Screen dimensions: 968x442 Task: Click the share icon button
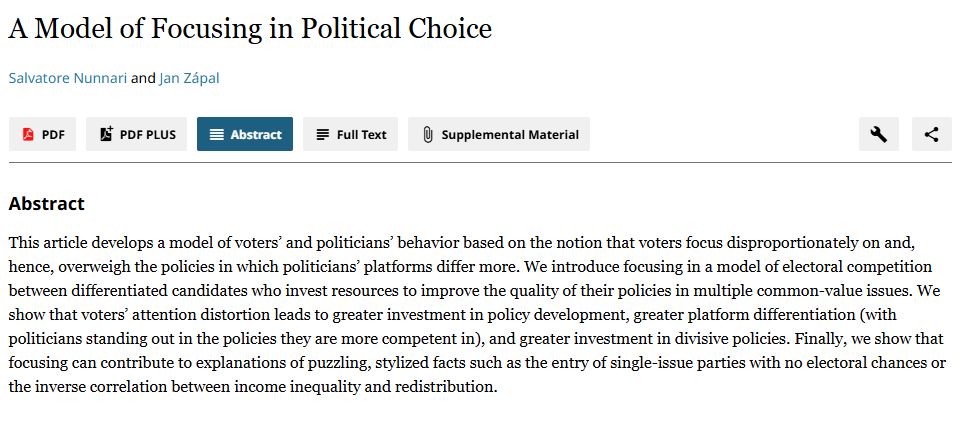point(931,134)
